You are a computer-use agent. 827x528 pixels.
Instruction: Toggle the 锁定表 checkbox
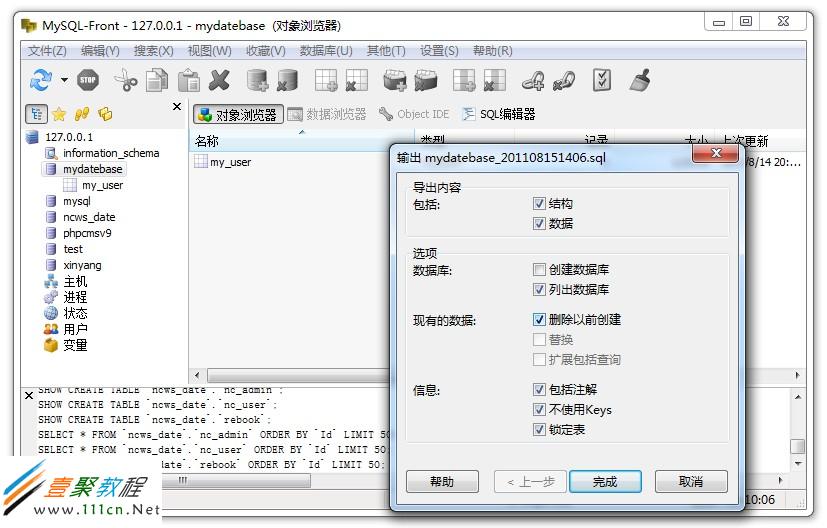click(539, 430)
